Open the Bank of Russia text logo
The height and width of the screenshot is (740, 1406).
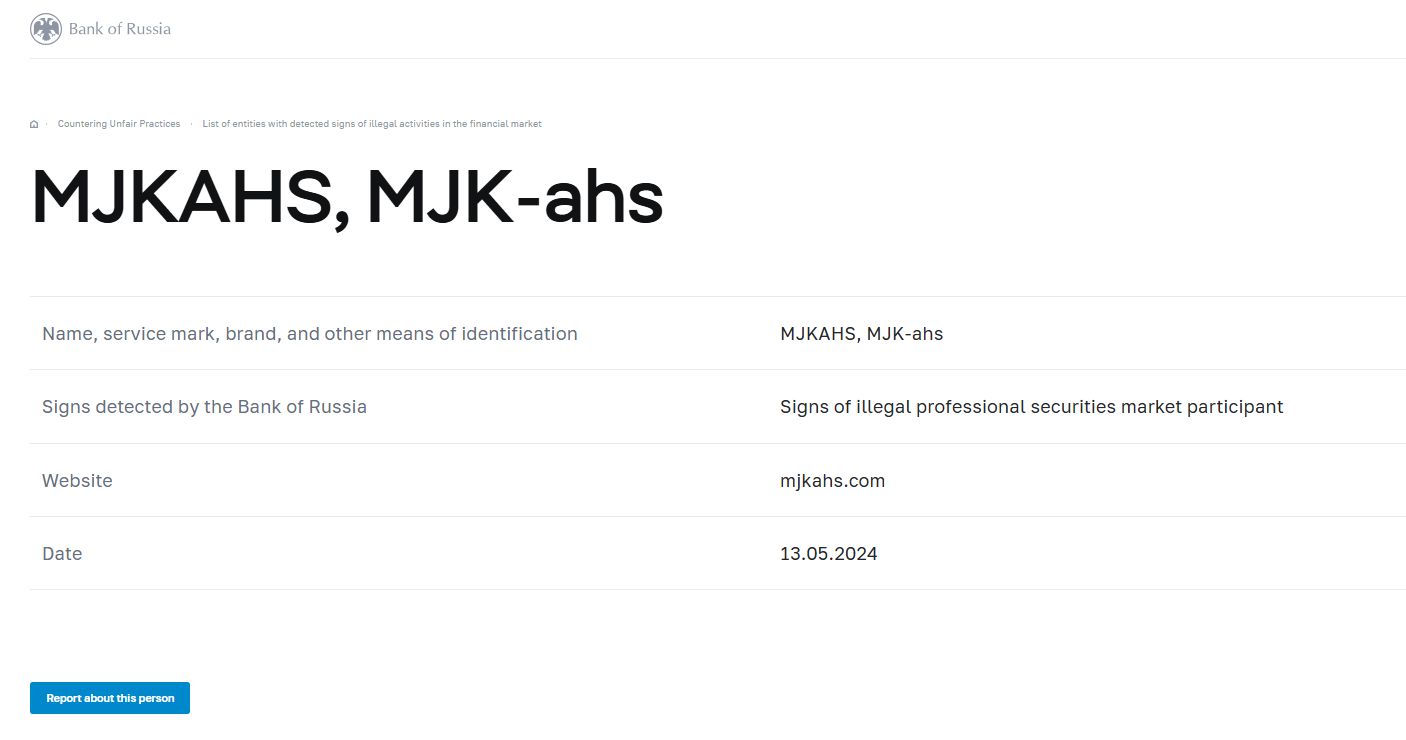click(x=119, y=29)
